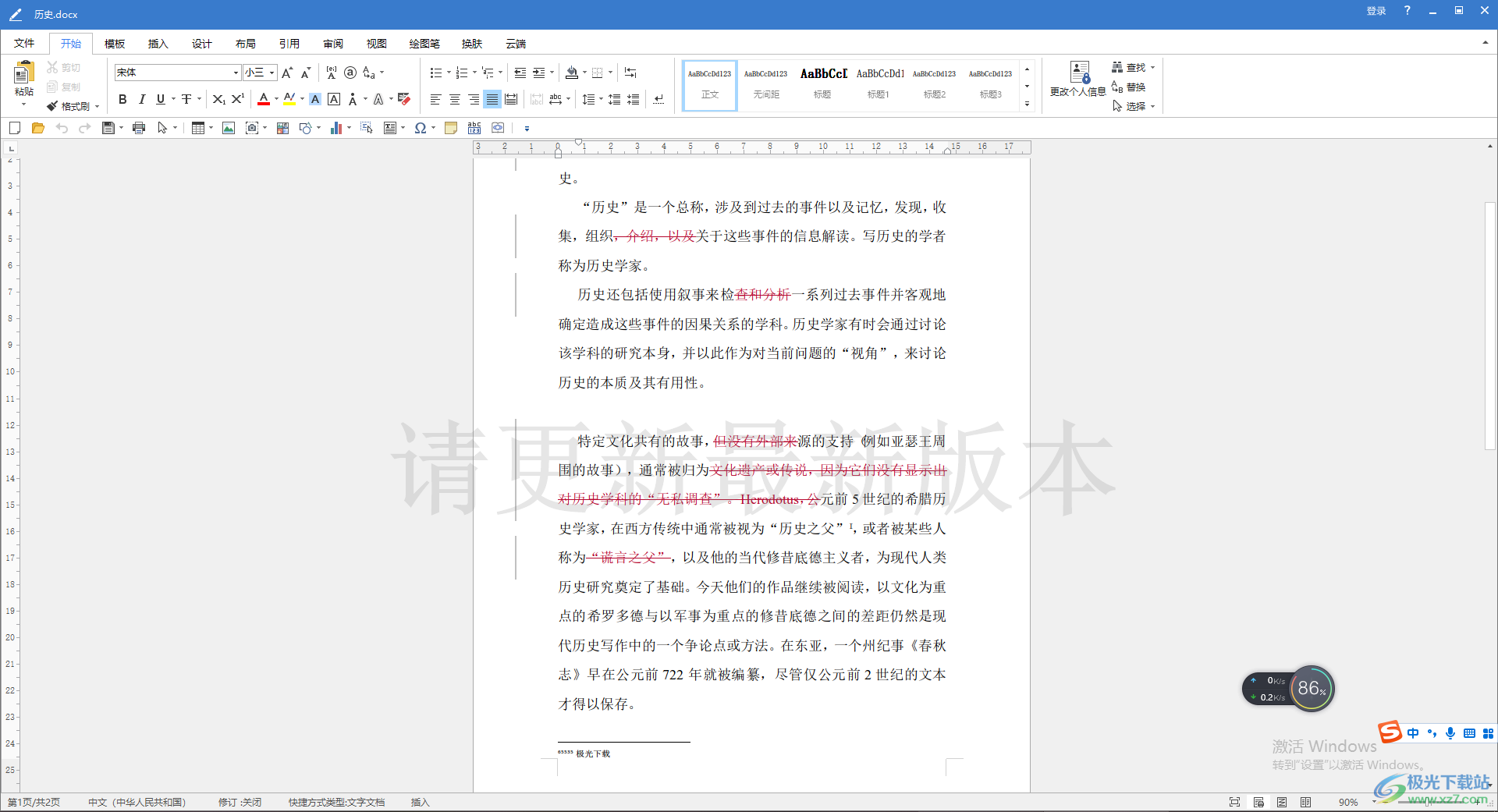Expand the styles gallery more arrow
Image resolution: width=1498 pixels, height=812 pixels.
click(1027, 103)
